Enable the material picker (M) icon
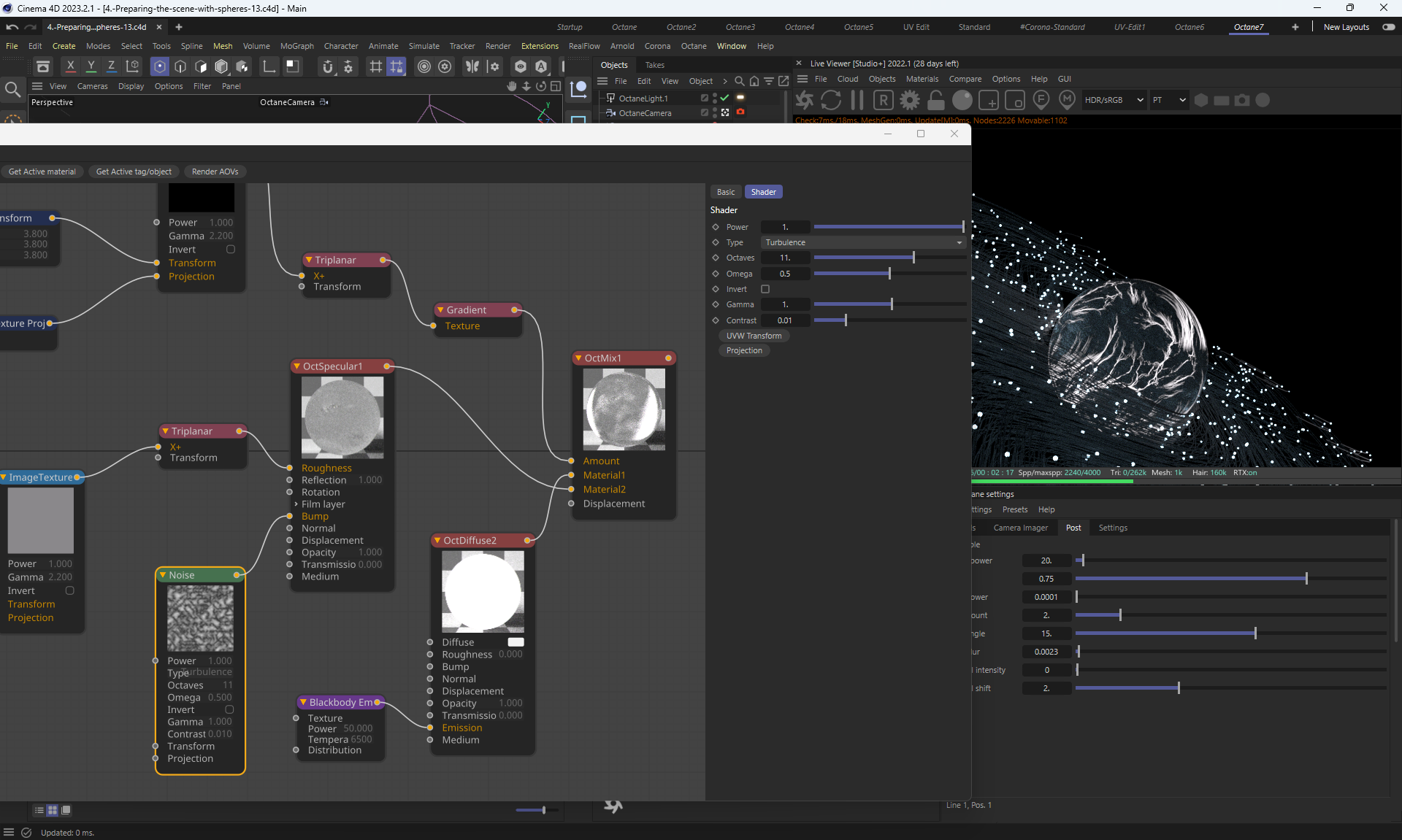This screenshot has height=840, width=1402. [x=1067, y=100]
